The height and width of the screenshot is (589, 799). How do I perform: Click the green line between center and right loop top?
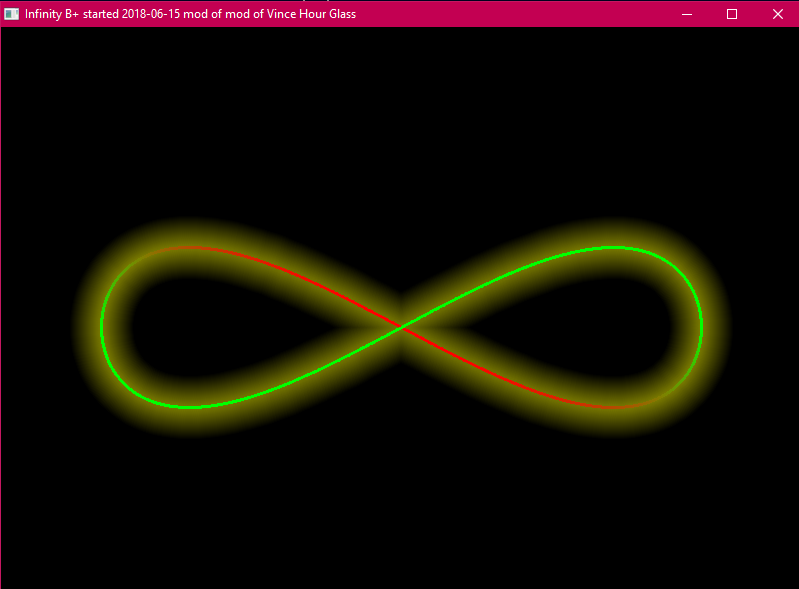point(500,280)
